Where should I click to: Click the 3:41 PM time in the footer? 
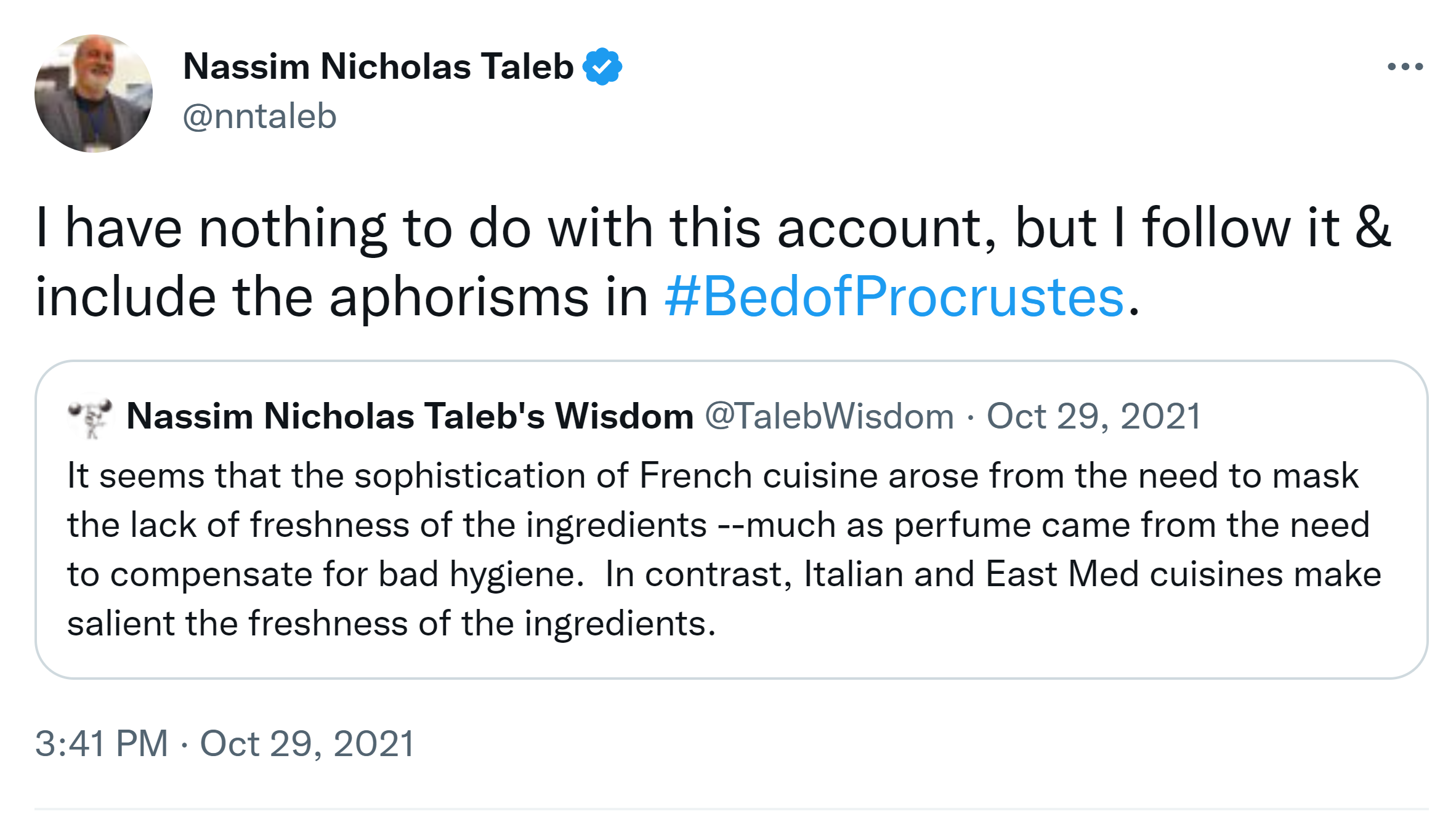pyautogui.click(x=102, y=743)
